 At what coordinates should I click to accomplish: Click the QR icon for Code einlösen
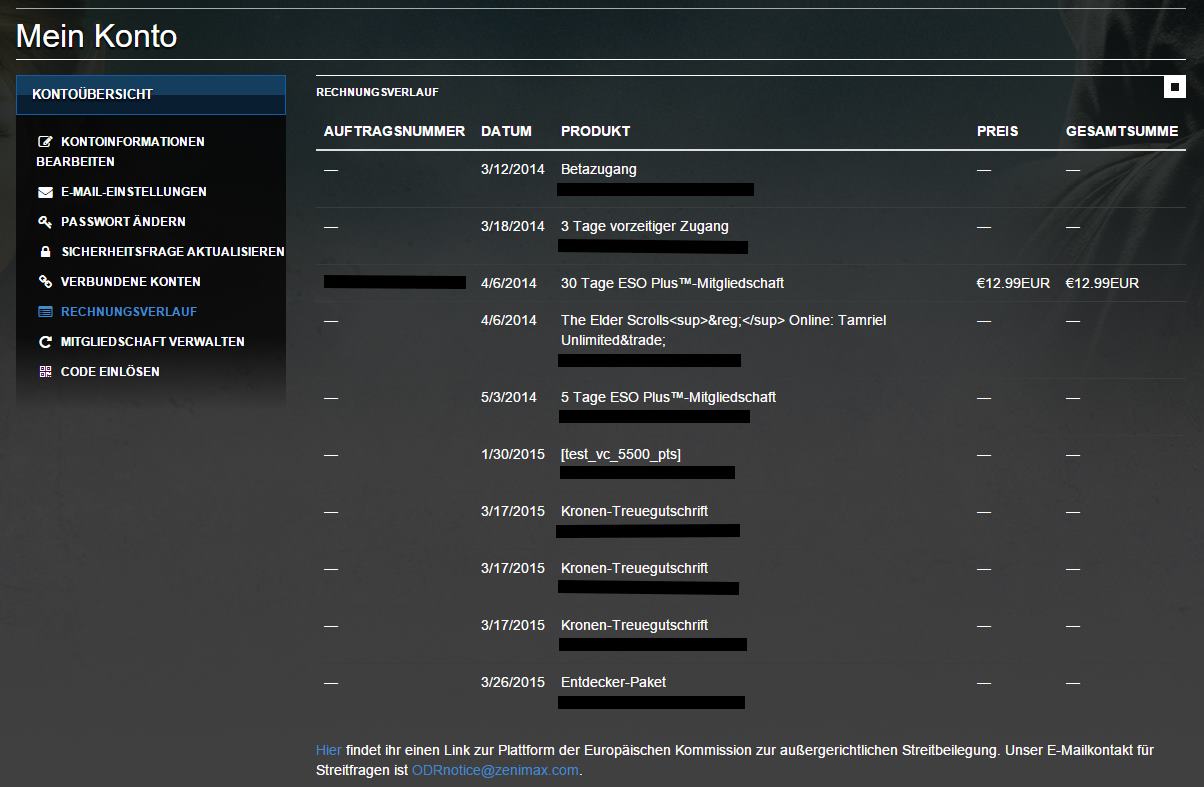(45, 372)
